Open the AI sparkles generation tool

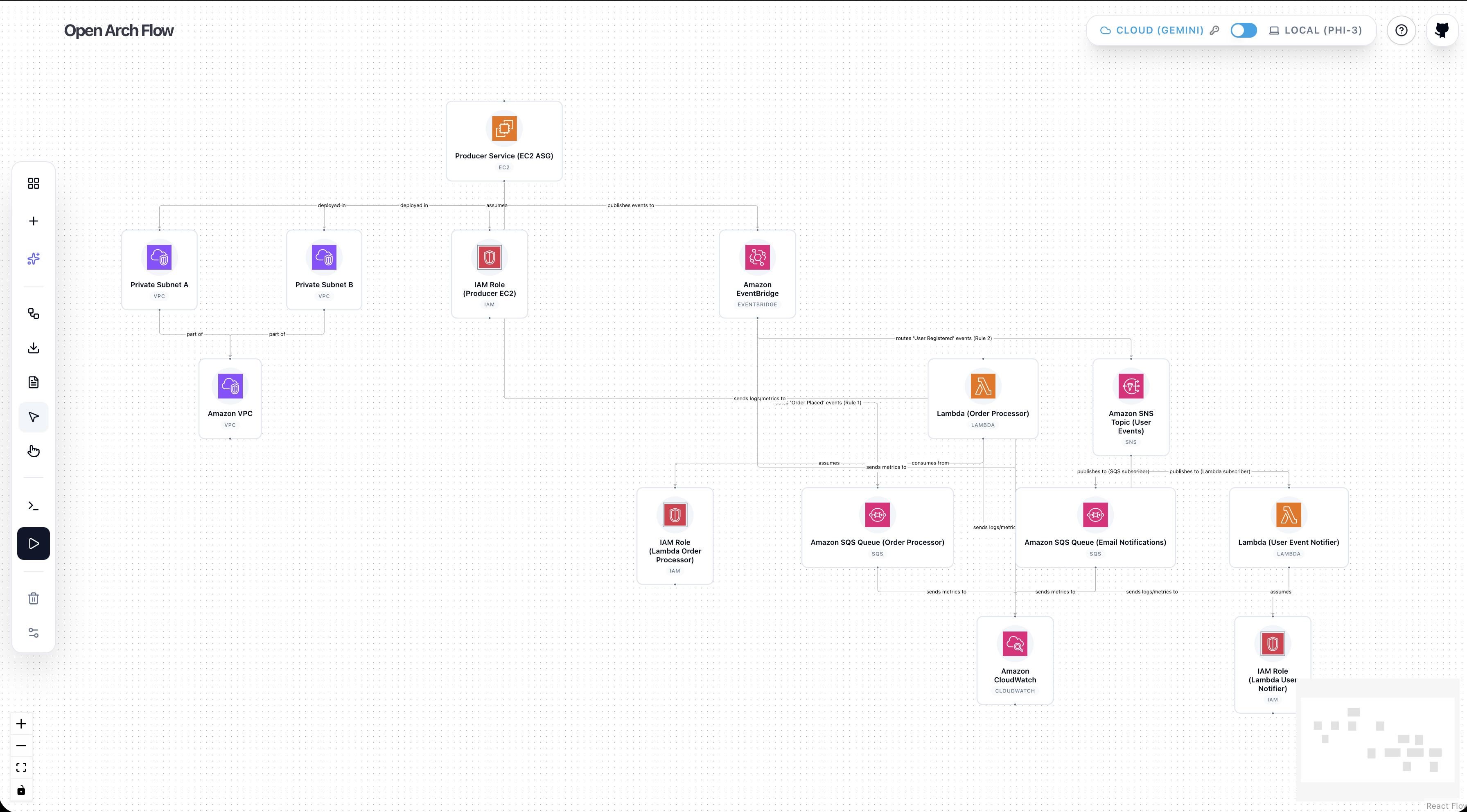tap(33, 259)
